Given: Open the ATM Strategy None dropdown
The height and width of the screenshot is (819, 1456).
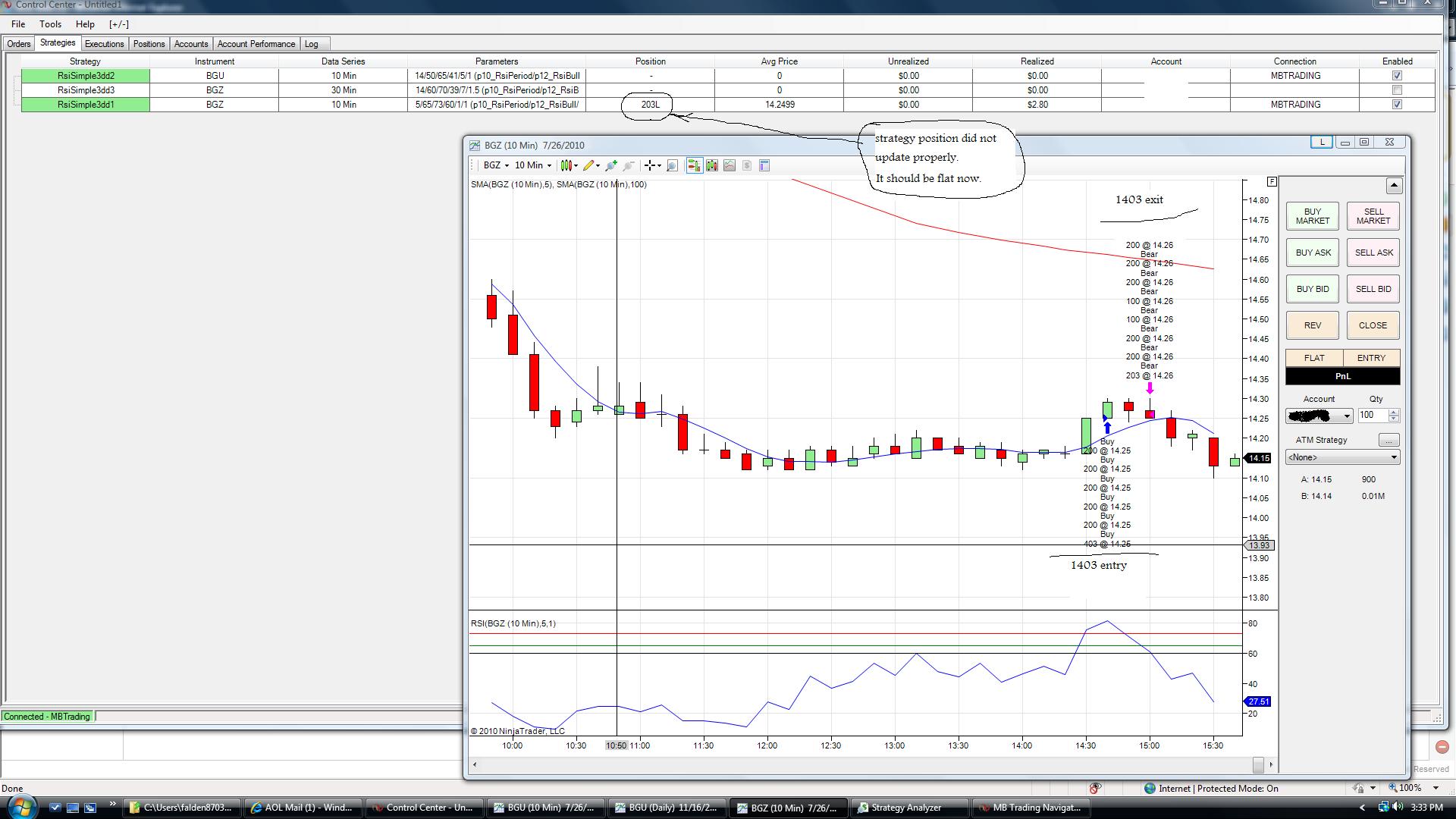Looking at the screenshot, I should (x=1341, y=457).
